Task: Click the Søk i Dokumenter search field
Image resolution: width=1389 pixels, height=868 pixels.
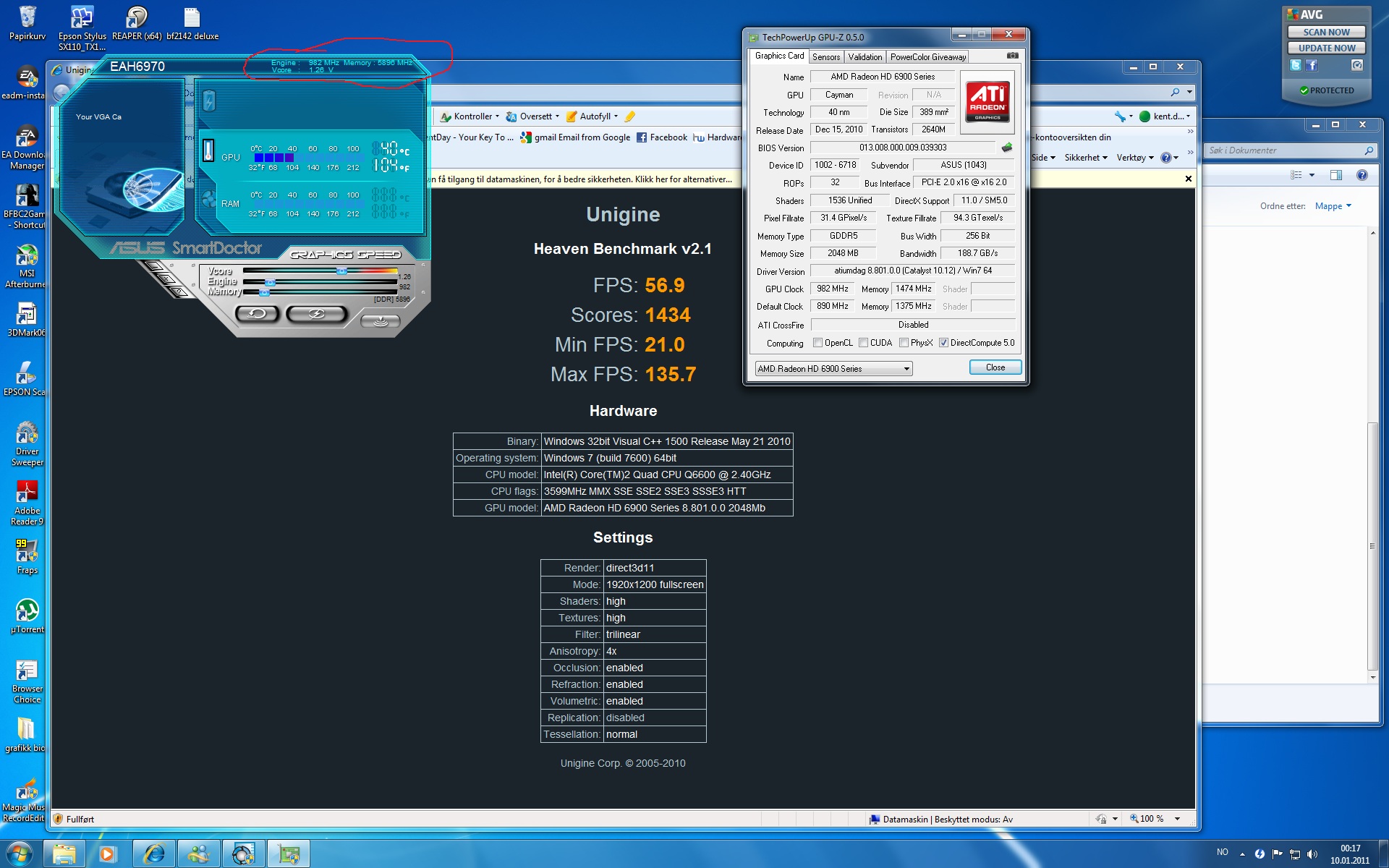Action: coord(1290,150)
